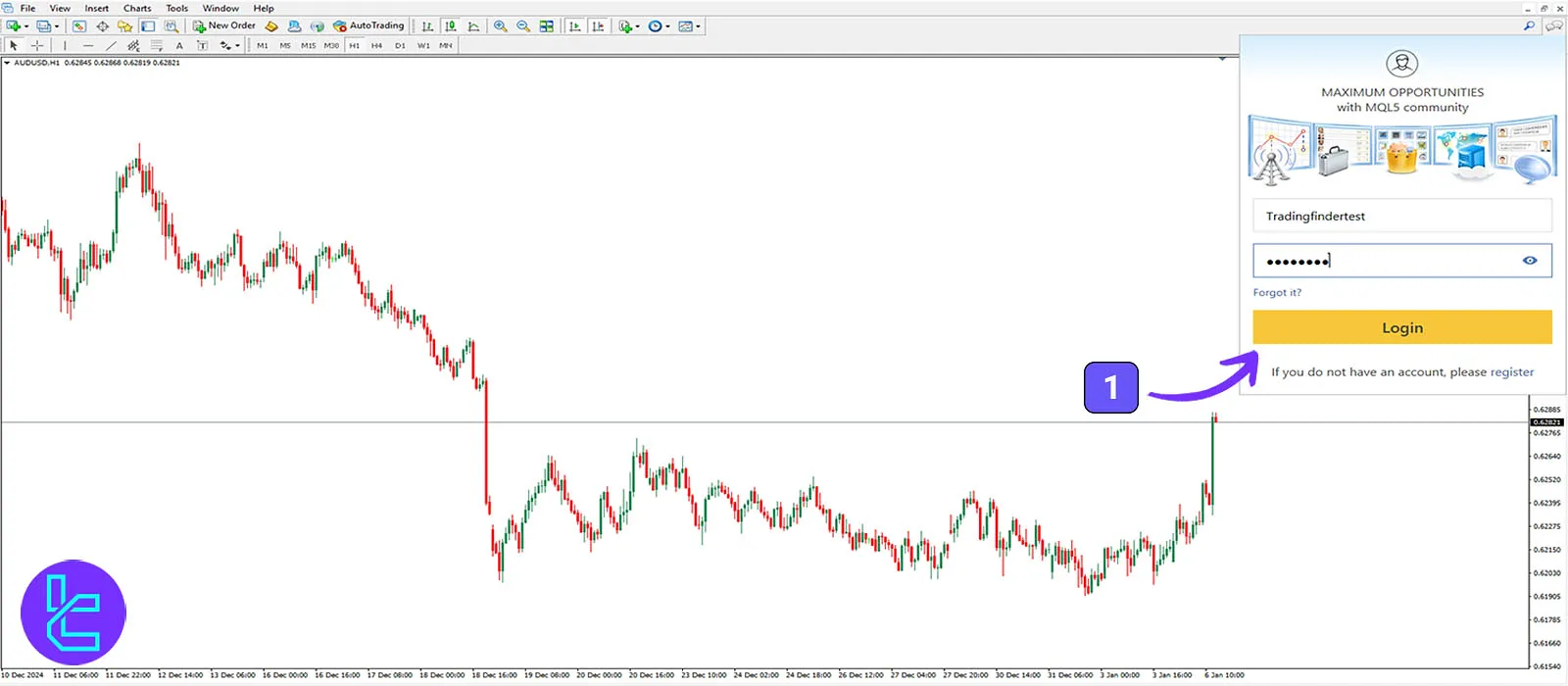Open the Tools menu

click(x=176, y=8)
